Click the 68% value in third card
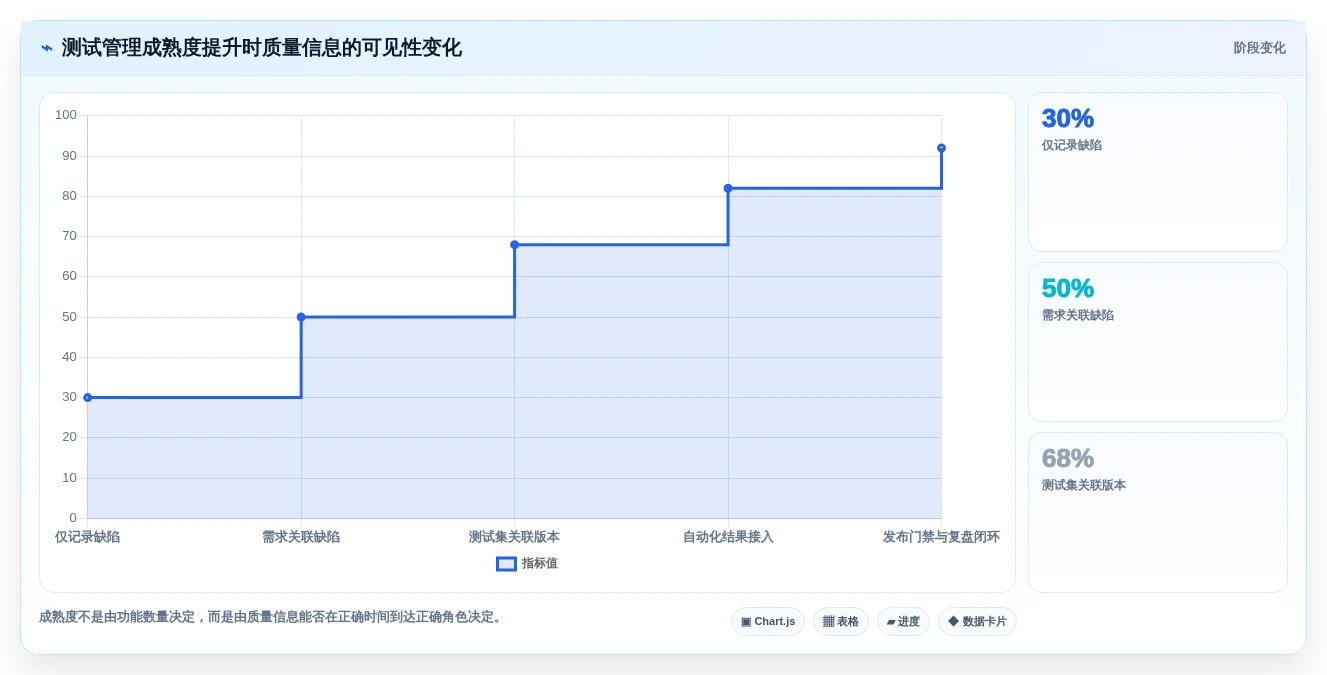 (1068, 459)
